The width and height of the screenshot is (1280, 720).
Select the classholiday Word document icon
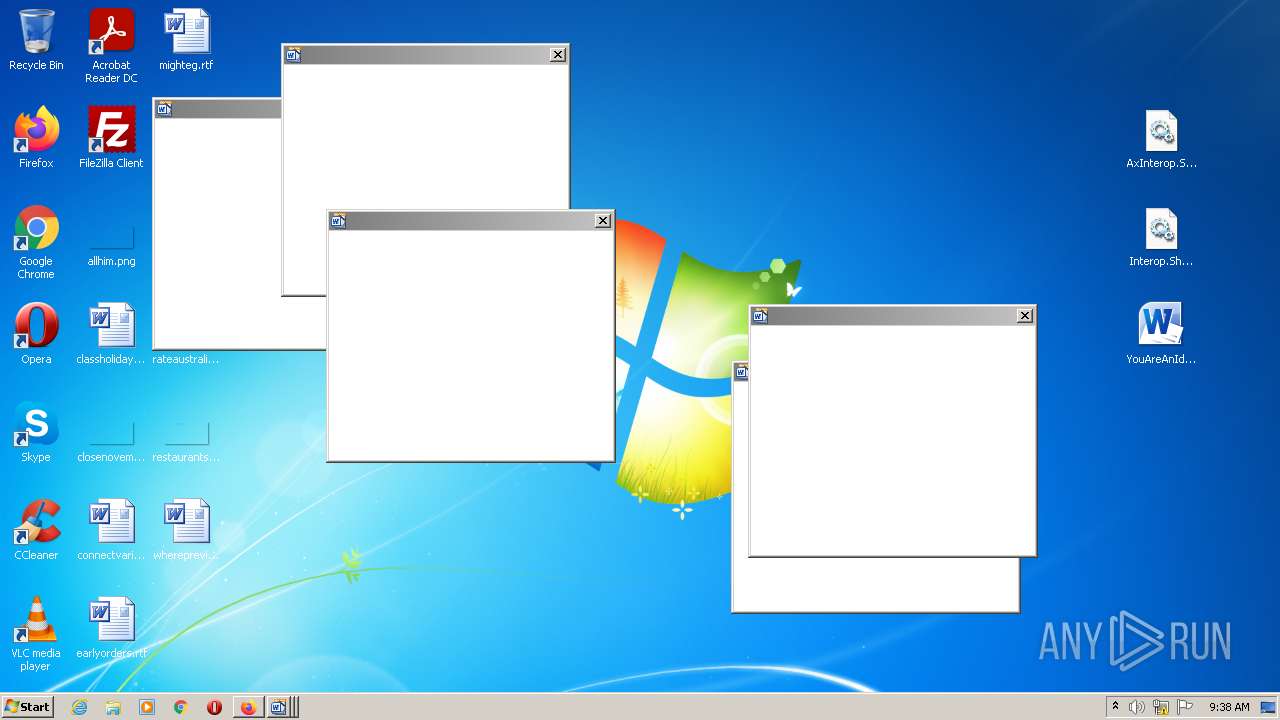(111, 334)
